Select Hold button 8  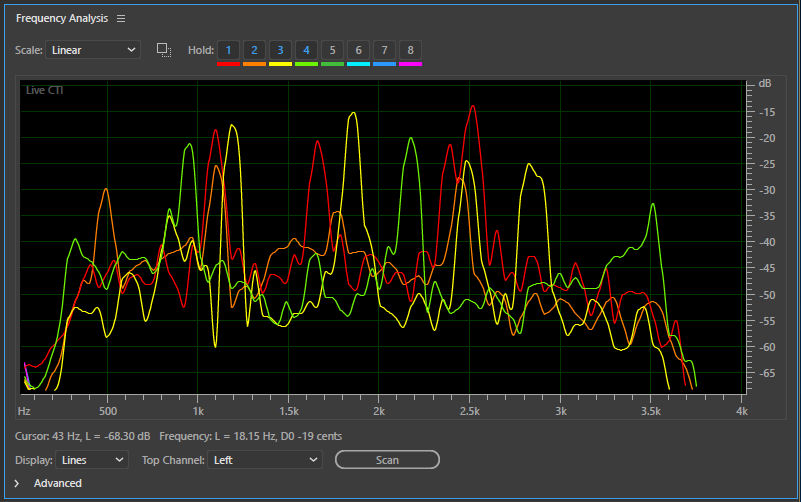(x=410, y=50)
